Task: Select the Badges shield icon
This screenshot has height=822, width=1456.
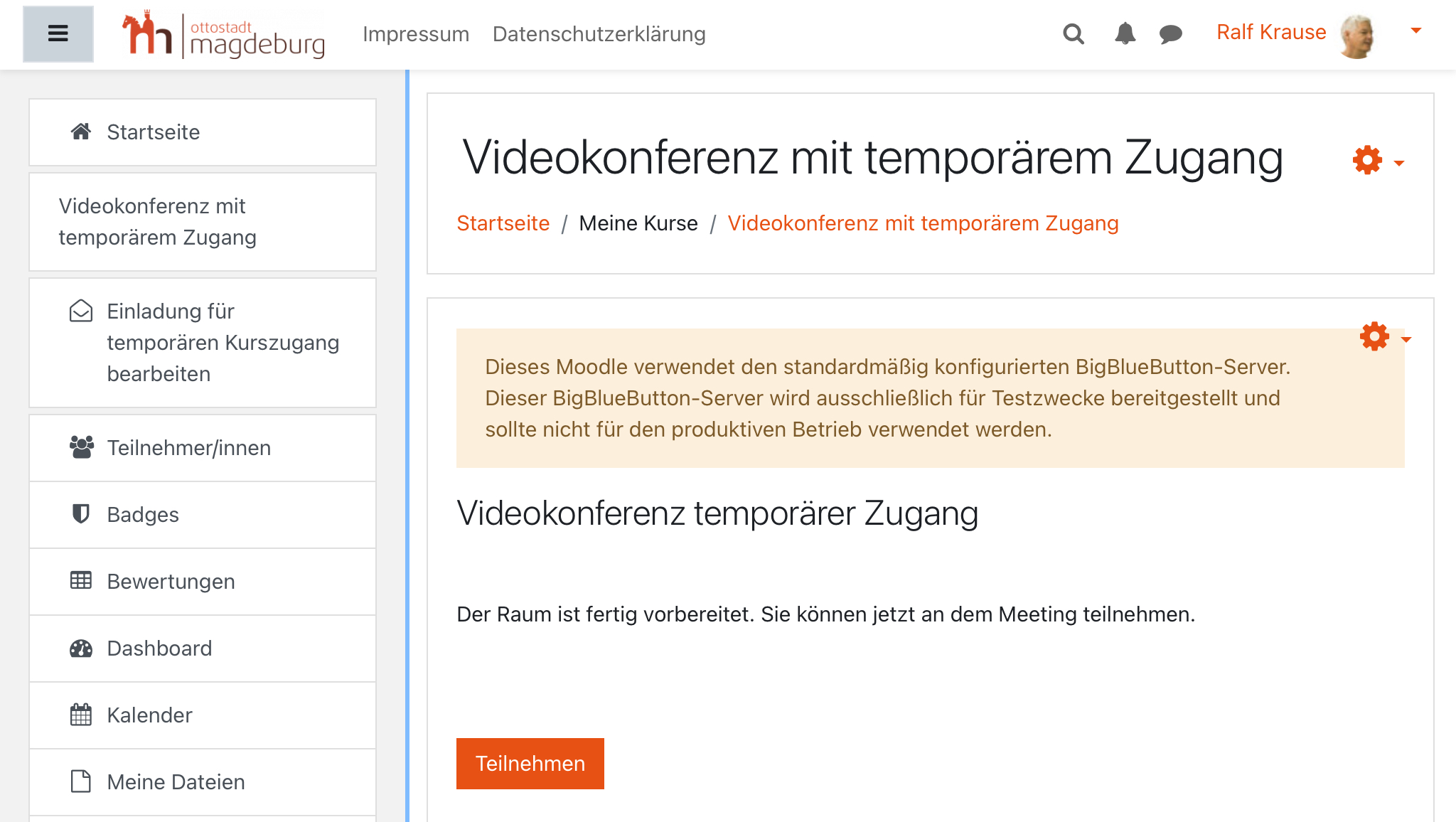Action: point(81,513)
